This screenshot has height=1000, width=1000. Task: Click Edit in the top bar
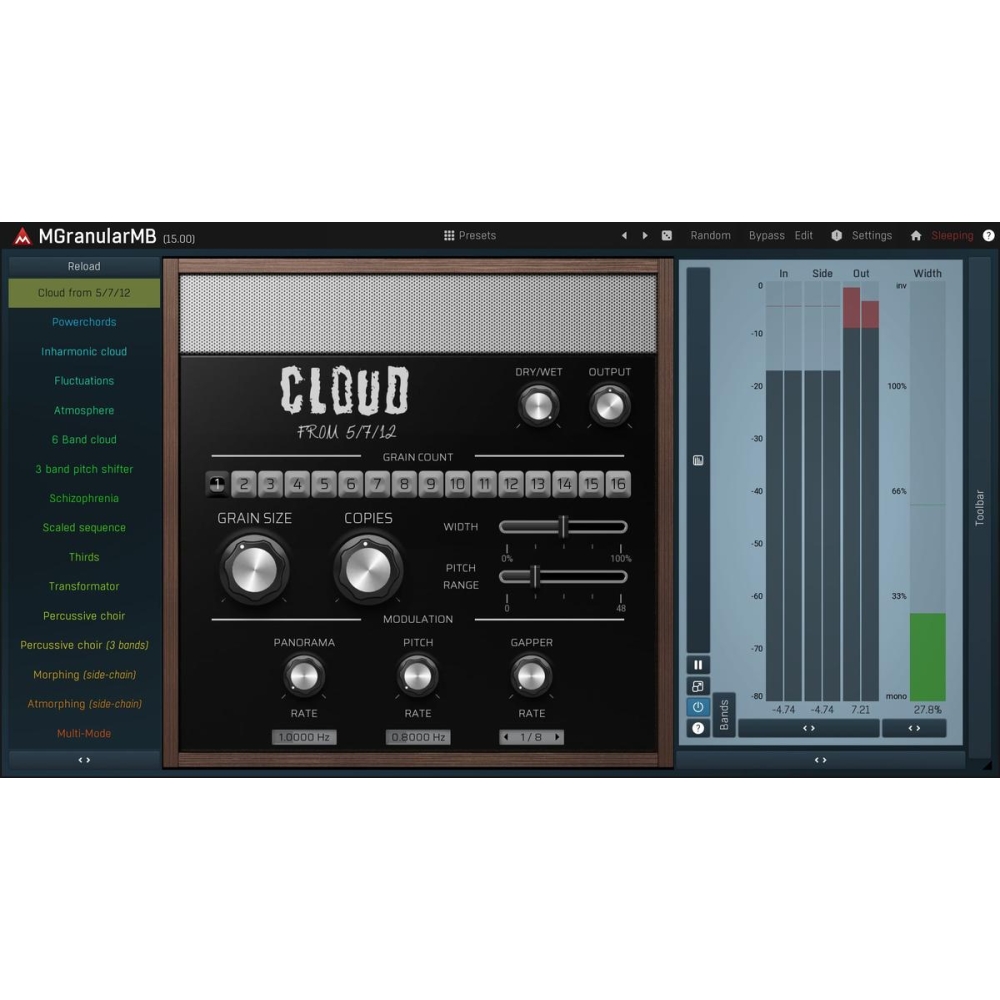pyautogui.click(x=804, y=235)
